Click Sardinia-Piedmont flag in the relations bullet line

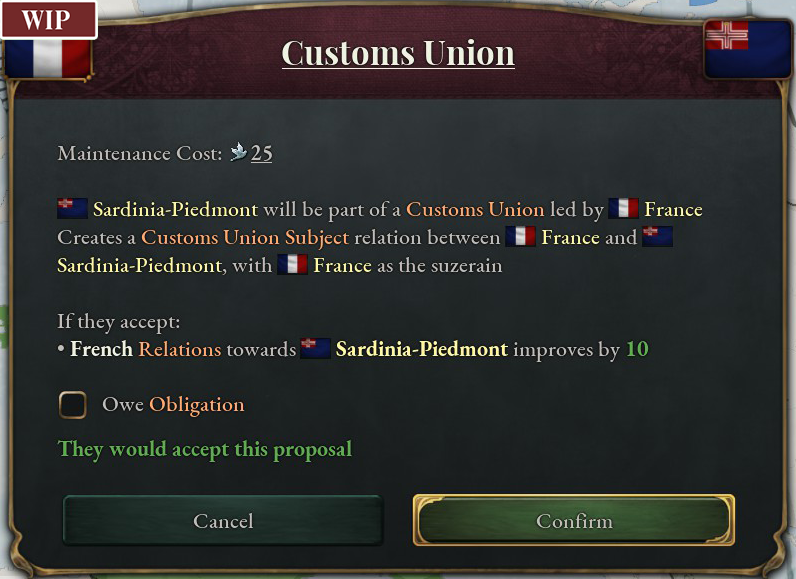click(x=315, y=349)
